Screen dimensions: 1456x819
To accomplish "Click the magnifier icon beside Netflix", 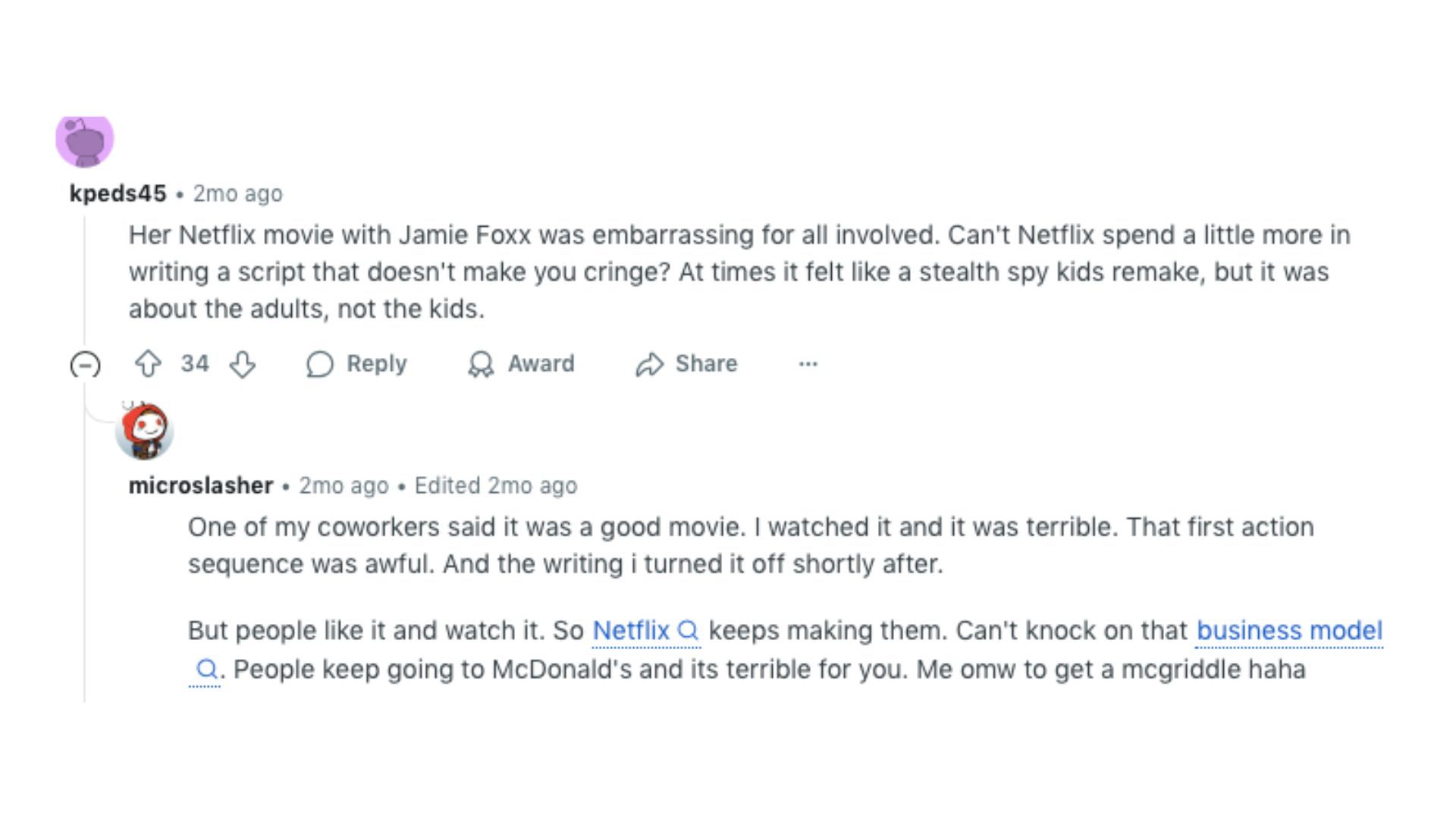I will click(x=688, y=630).
